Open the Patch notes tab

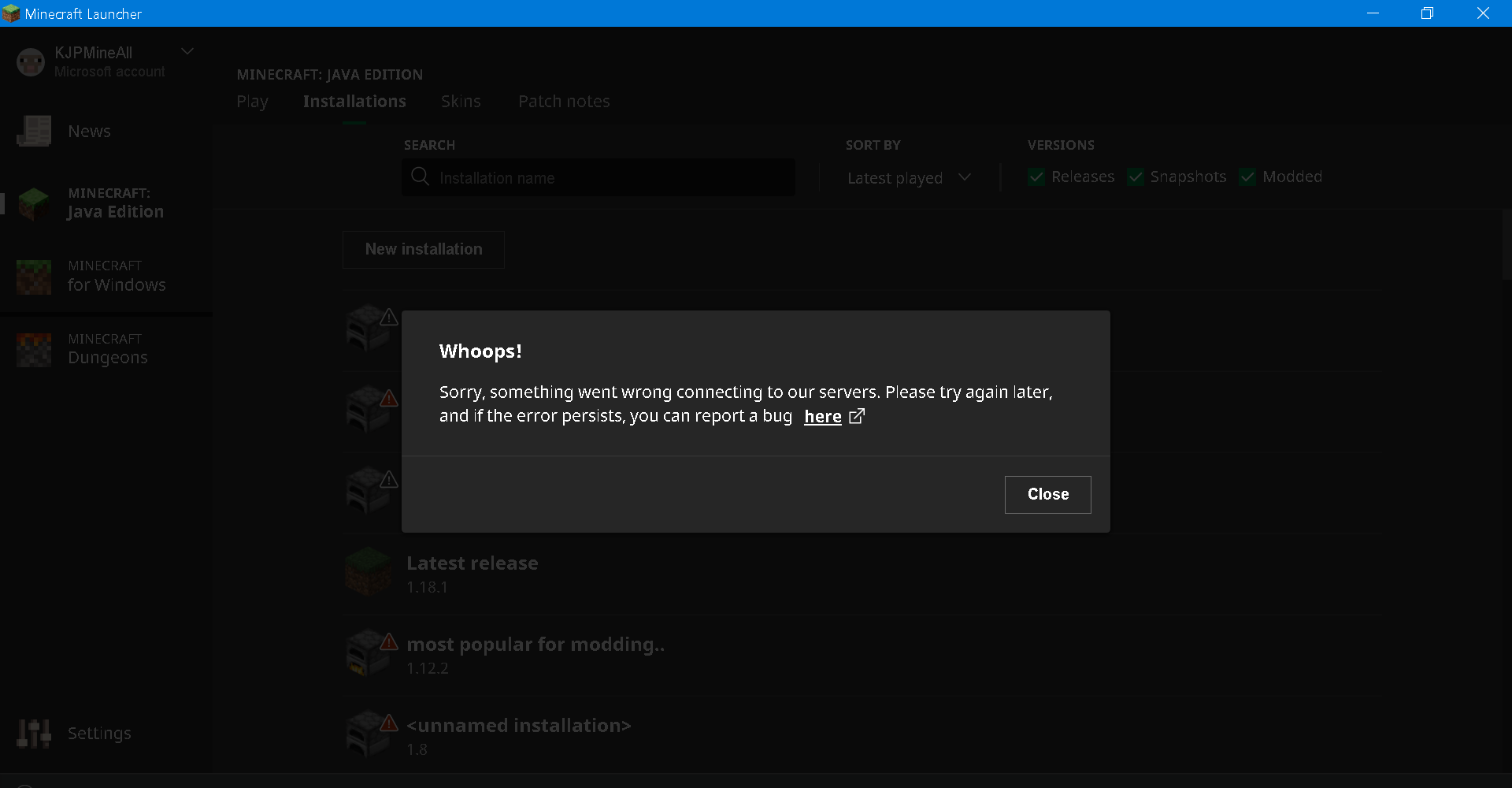pos(564,102)
